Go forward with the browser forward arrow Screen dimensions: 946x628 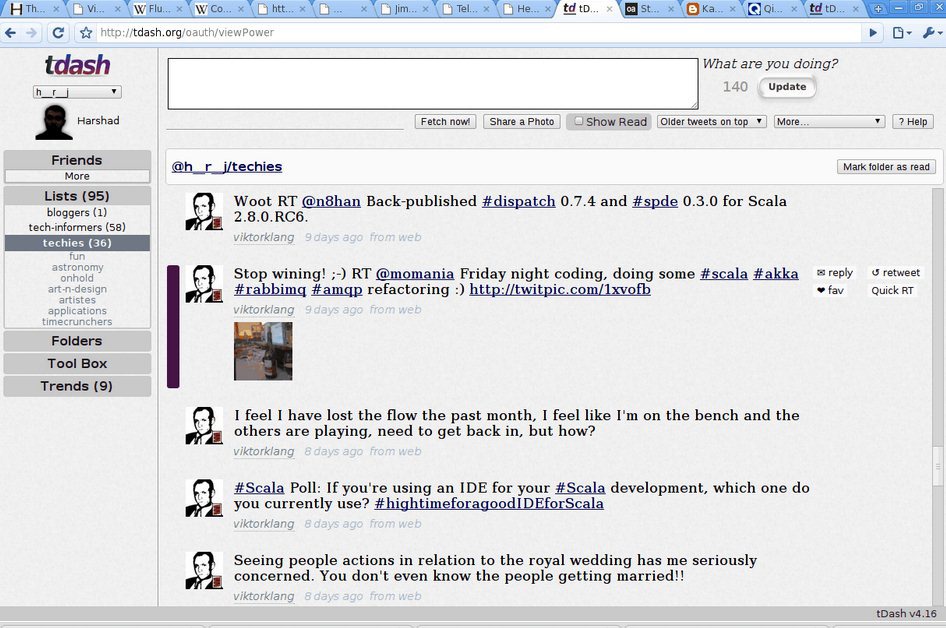pyautogui.click(x=31, y=33)
